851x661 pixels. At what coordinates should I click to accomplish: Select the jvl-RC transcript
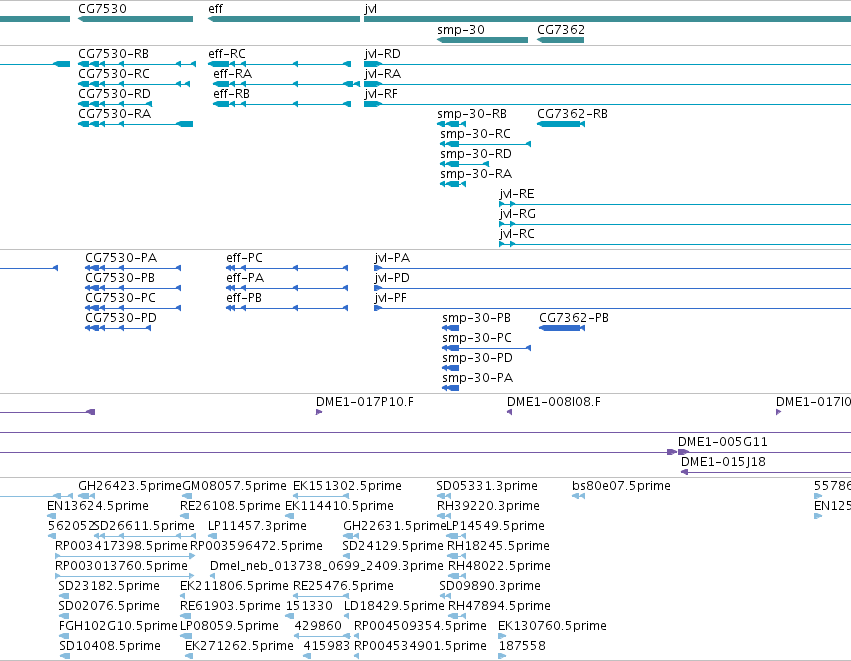click(675, 244)
